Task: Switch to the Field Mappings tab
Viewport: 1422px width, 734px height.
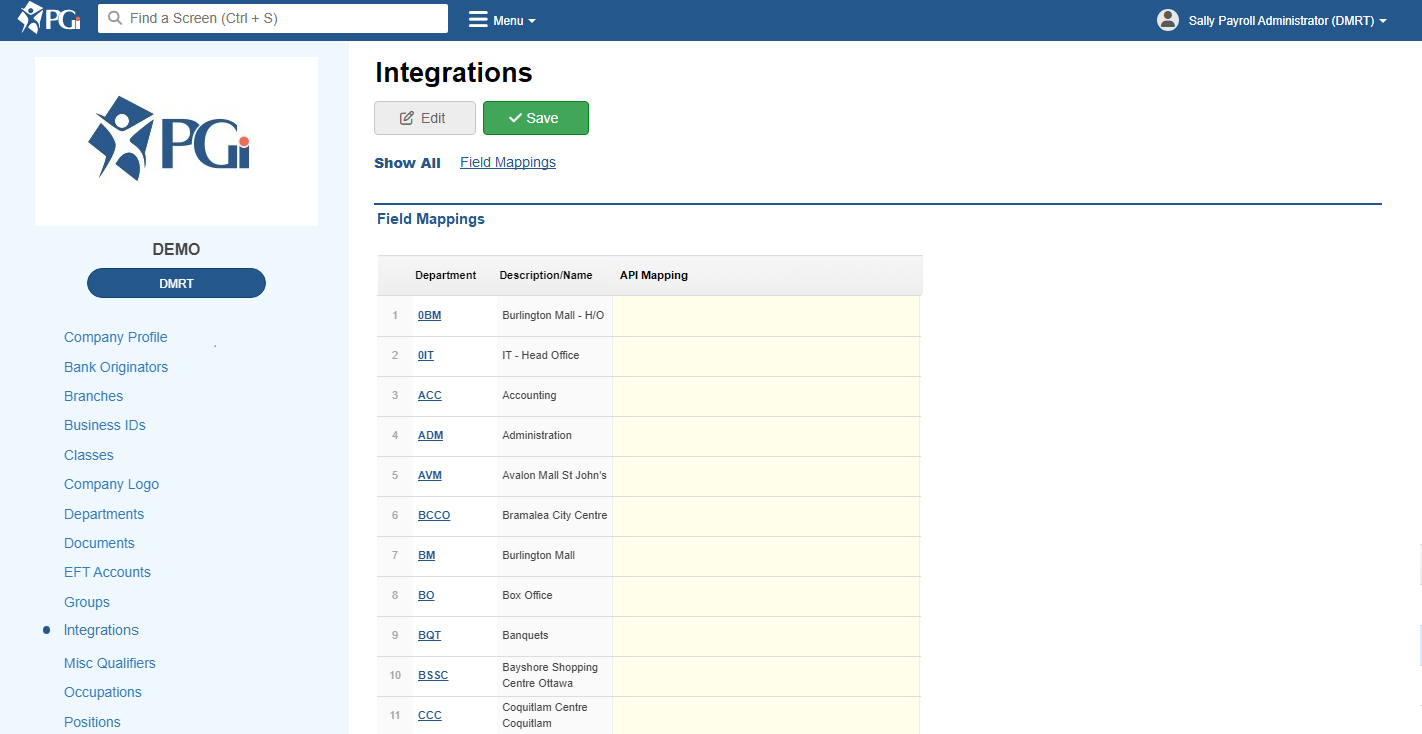Action: [x=508, y=162]
